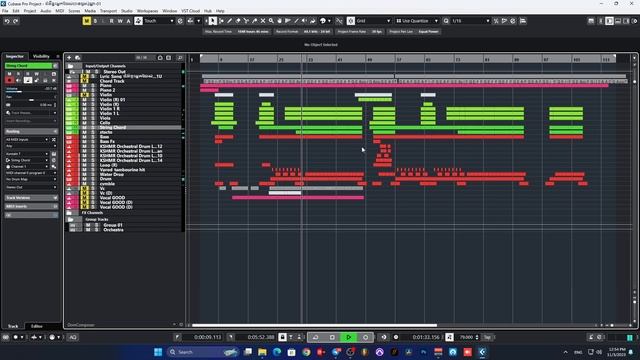Open Google Chrome from the taskbar

click(x=306, y=352)
